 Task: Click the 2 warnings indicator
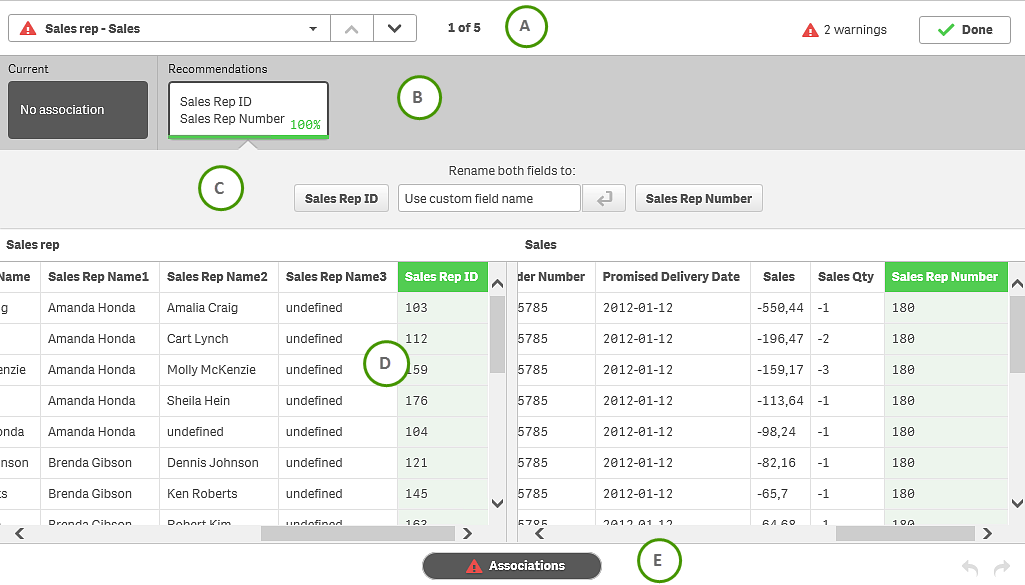tap(845, 30)
